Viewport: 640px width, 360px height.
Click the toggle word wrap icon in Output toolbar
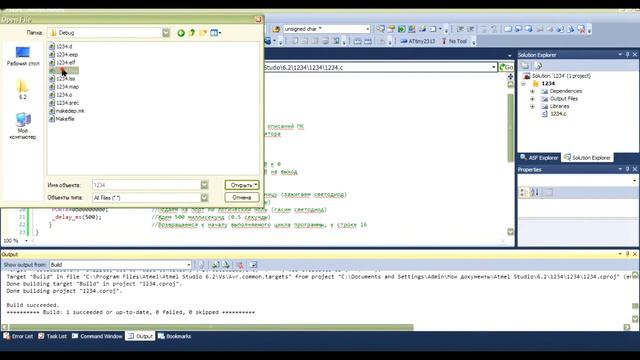pyautogui.click(x=253, y=265)
